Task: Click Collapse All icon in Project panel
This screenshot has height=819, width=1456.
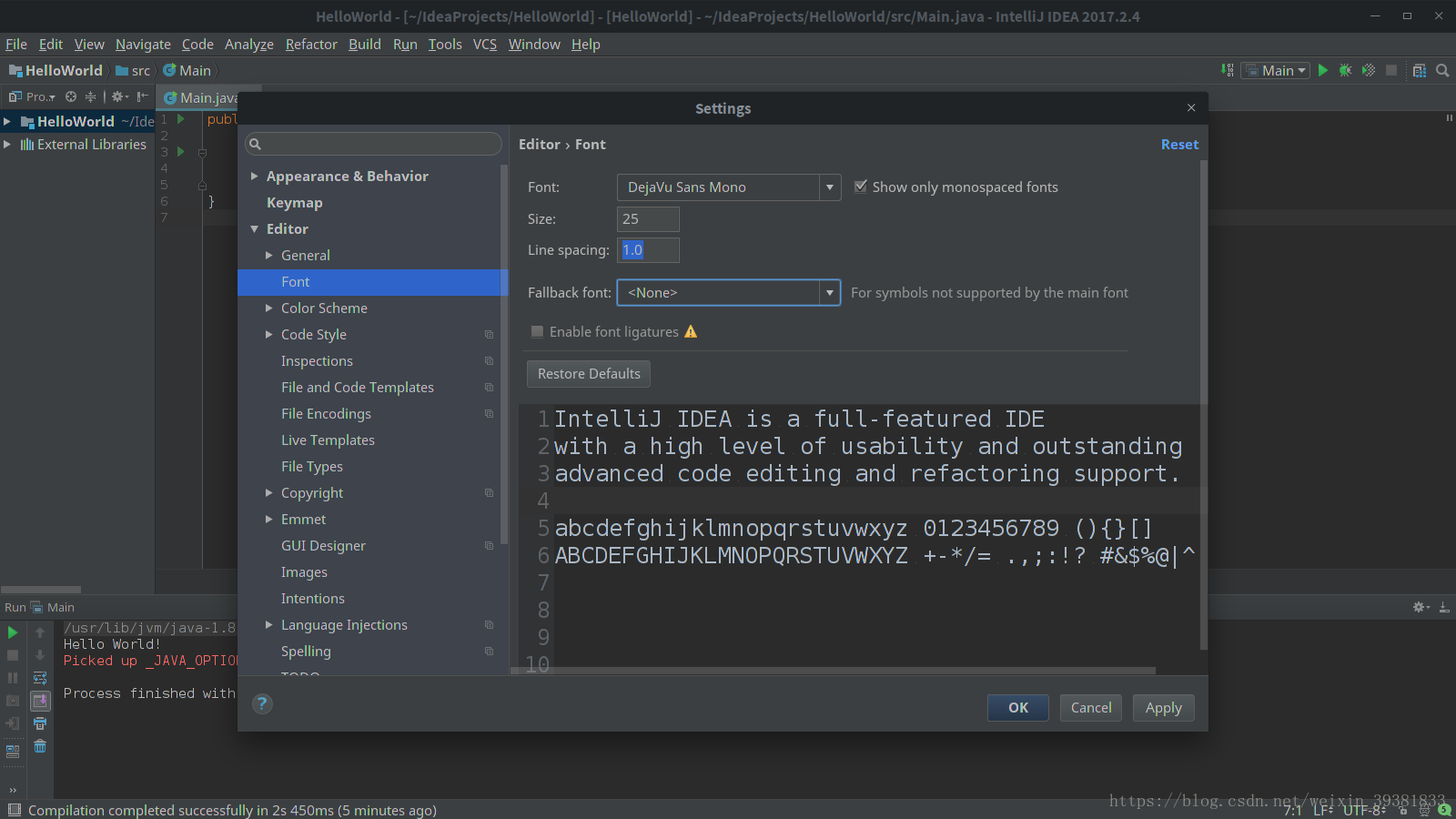Action: (90, 96)
